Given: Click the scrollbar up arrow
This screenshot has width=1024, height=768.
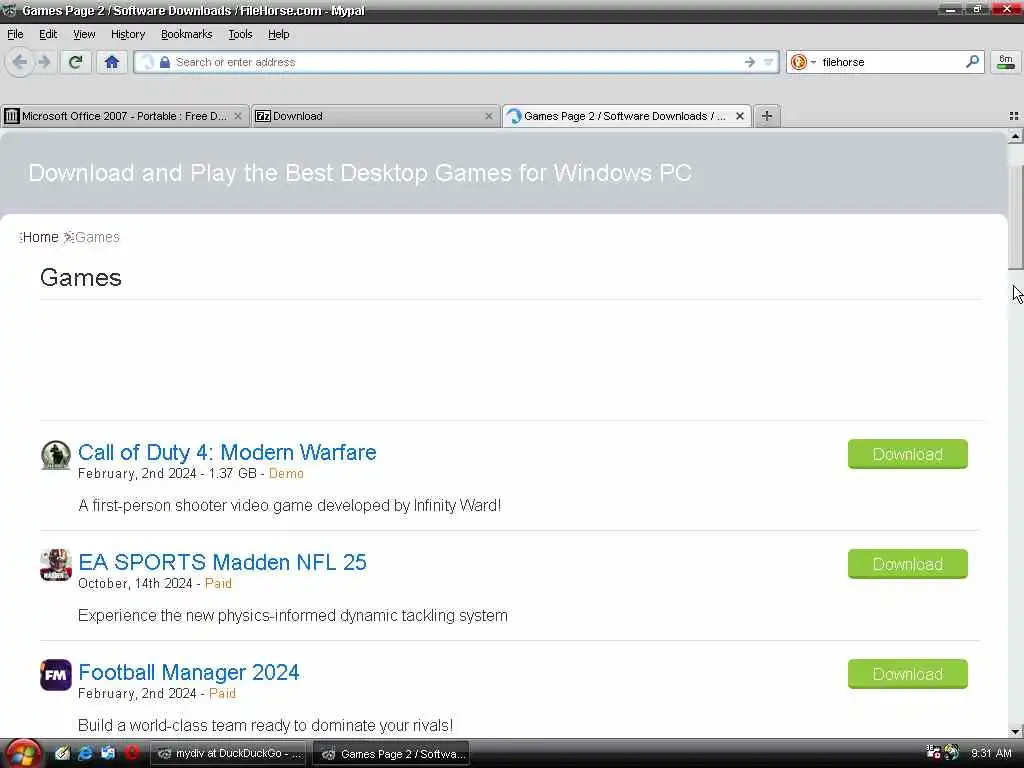Looking at the screenshot, I should coord(1015,136).
